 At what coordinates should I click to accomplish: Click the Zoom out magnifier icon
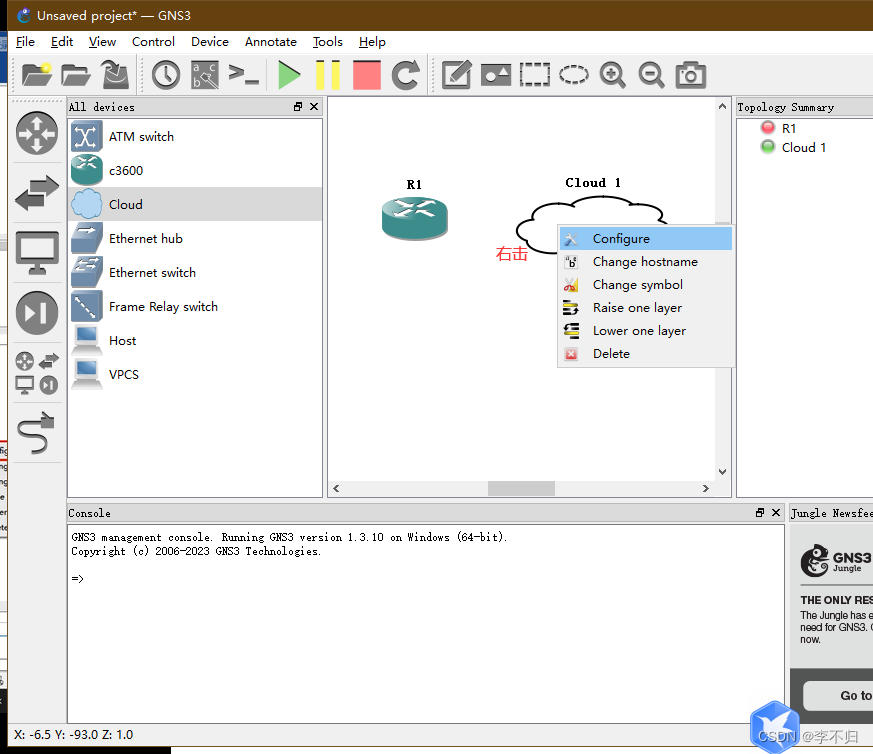tap(651, 75)
